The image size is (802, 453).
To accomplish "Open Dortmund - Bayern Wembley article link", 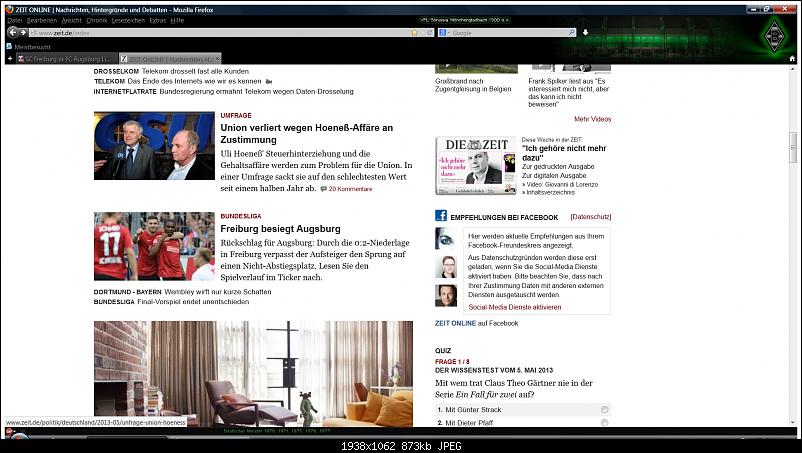I will [x=182, y=291].
